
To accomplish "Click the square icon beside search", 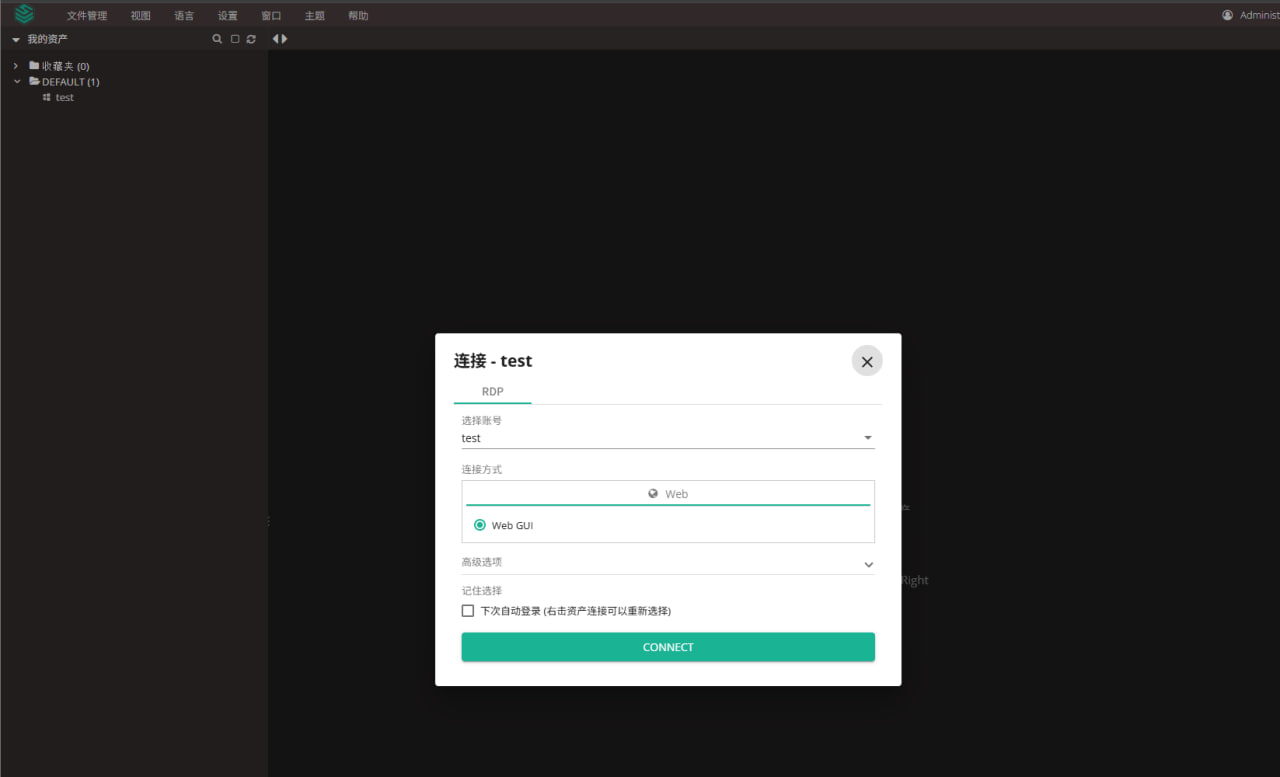I will [235, 39].
